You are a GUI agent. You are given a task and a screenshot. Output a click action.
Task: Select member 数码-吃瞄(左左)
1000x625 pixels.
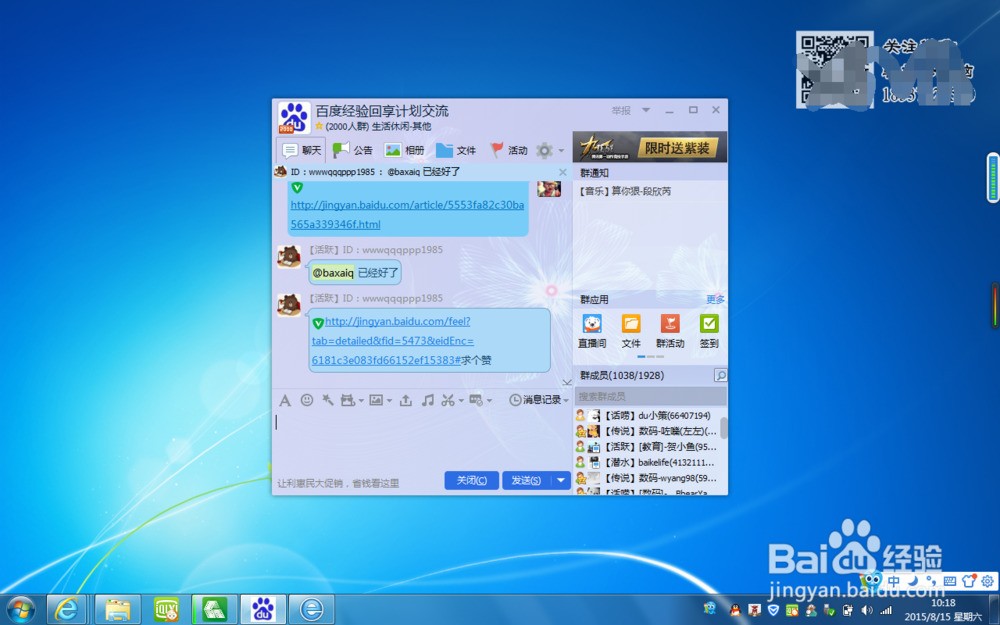point(647,431)
